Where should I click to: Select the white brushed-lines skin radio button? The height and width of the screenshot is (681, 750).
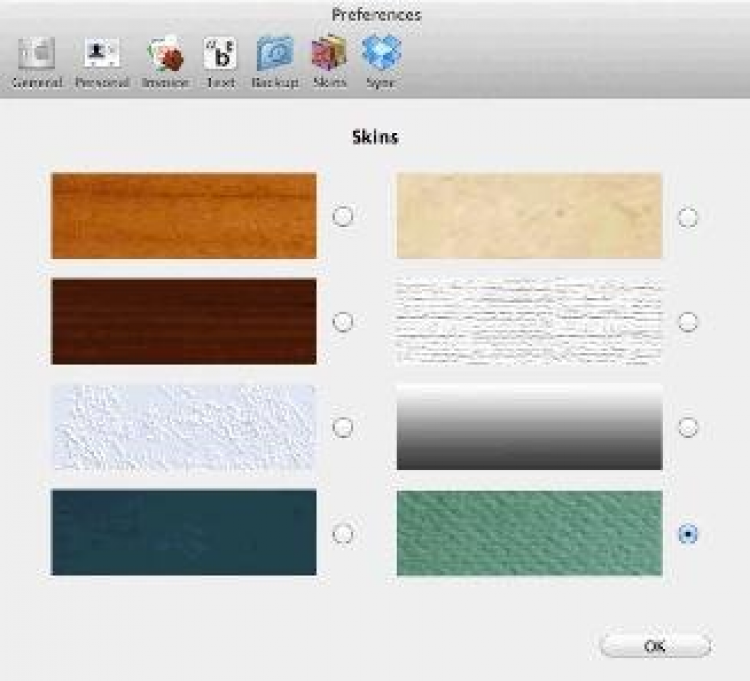click(688, 322)
